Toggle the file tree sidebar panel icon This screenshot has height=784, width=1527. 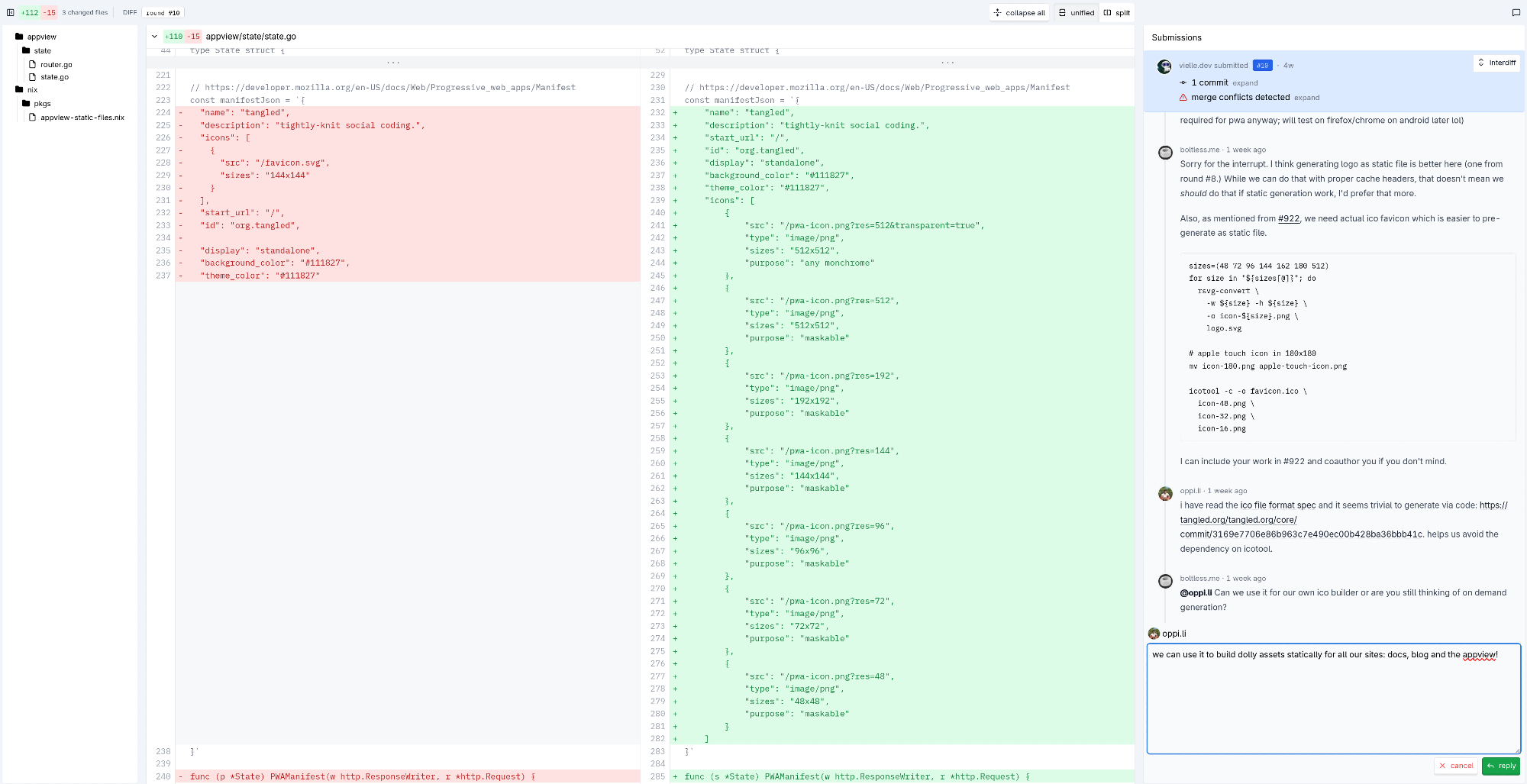(11, 12)
